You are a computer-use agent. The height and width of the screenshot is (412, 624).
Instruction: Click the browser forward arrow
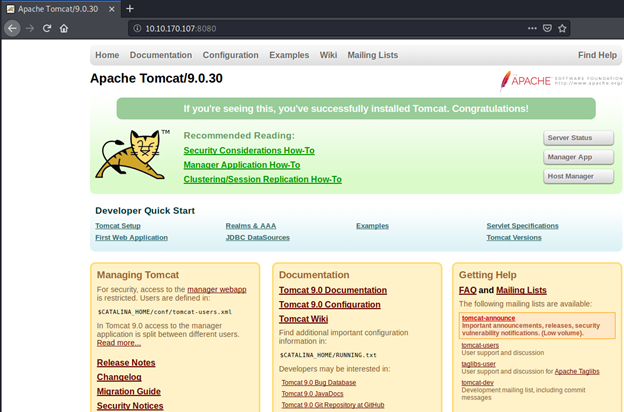[x=30, y=28]
